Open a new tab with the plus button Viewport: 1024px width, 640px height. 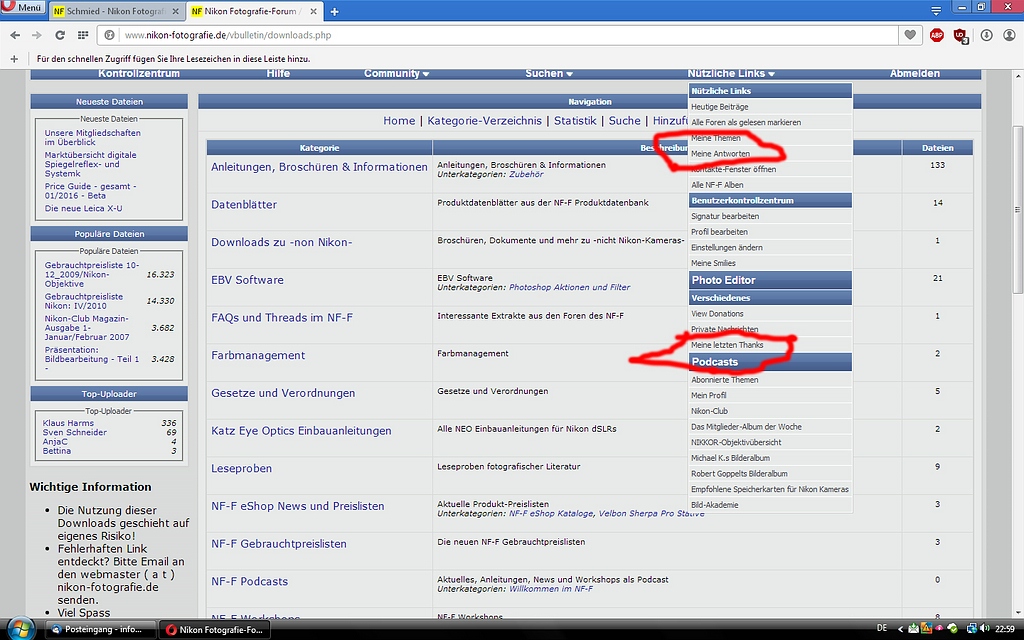[334, 12]
